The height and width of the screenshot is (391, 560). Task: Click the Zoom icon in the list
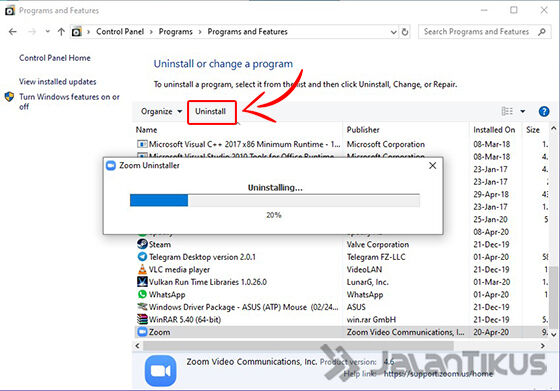[142, 332]
